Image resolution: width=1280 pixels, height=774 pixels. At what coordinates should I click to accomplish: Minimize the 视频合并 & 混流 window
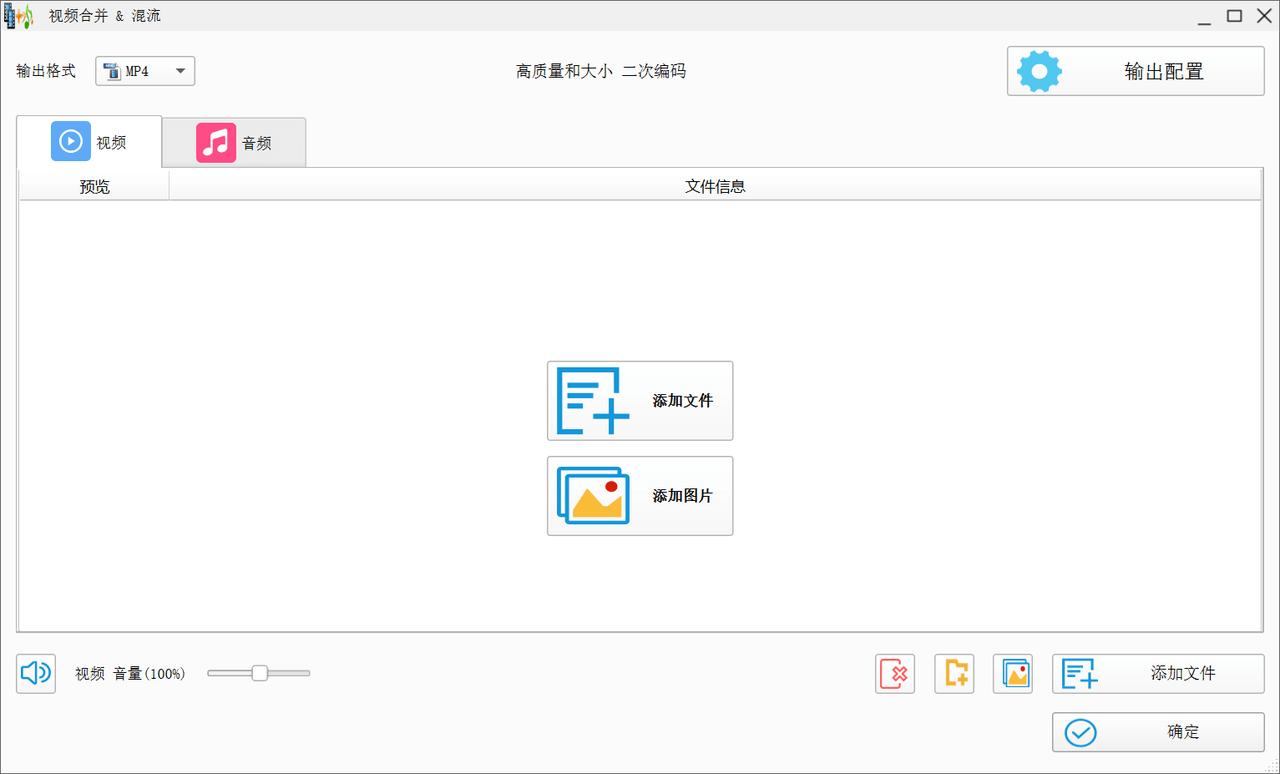point(1204,16)
